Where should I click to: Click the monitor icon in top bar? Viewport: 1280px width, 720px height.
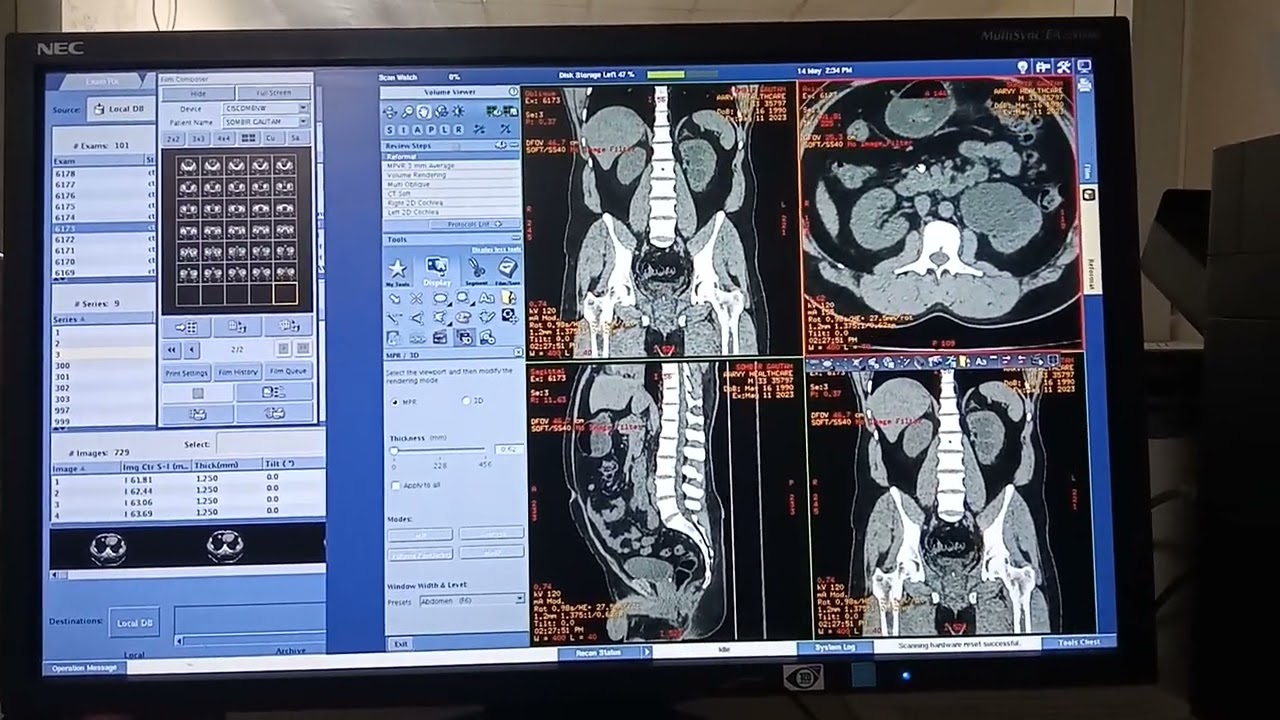(x=1083, y=67)
